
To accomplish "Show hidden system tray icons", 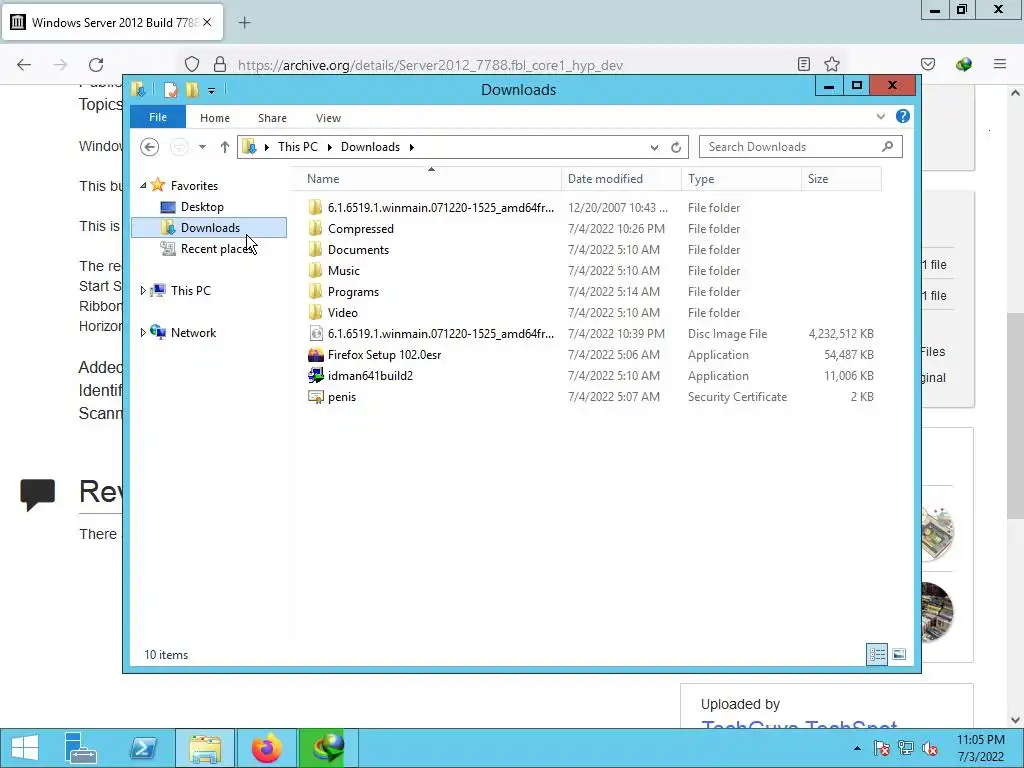I will [x=857, y=748].
